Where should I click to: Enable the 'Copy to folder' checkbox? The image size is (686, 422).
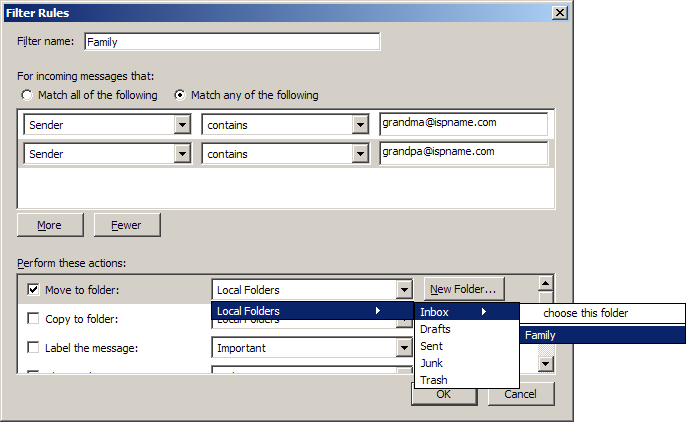(x=33, y=319)
